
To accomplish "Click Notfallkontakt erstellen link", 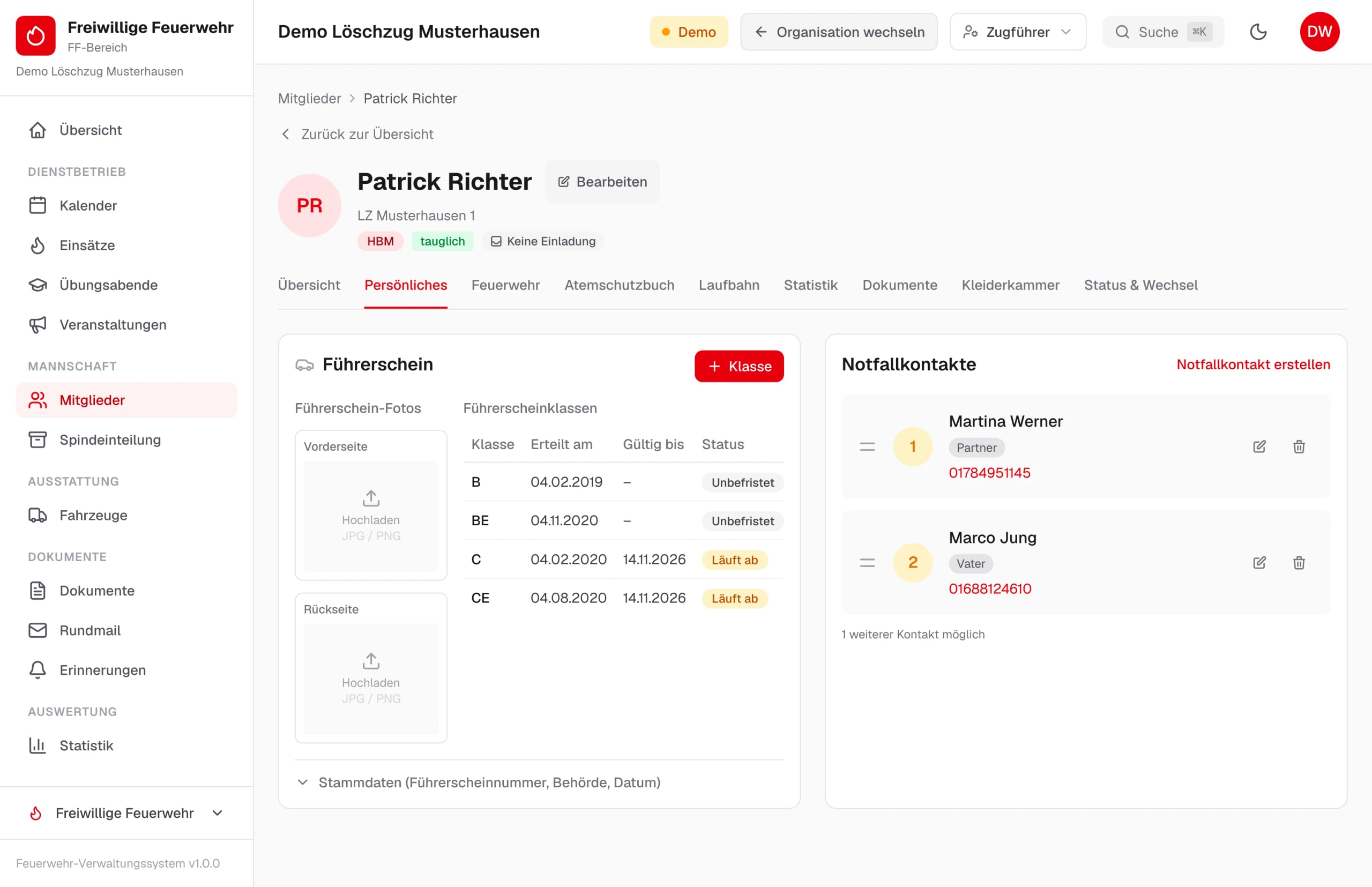I will pyautogui.click(x=1253, y=364).
